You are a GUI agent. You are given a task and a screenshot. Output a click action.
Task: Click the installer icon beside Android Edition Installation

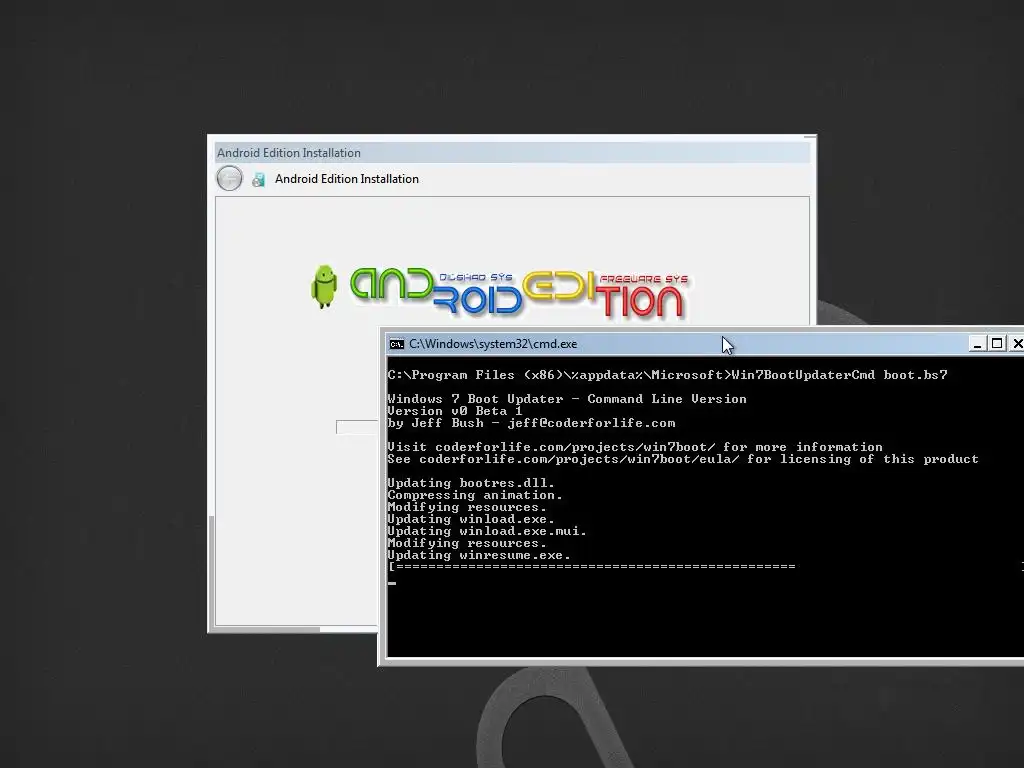tap(259, 180)
